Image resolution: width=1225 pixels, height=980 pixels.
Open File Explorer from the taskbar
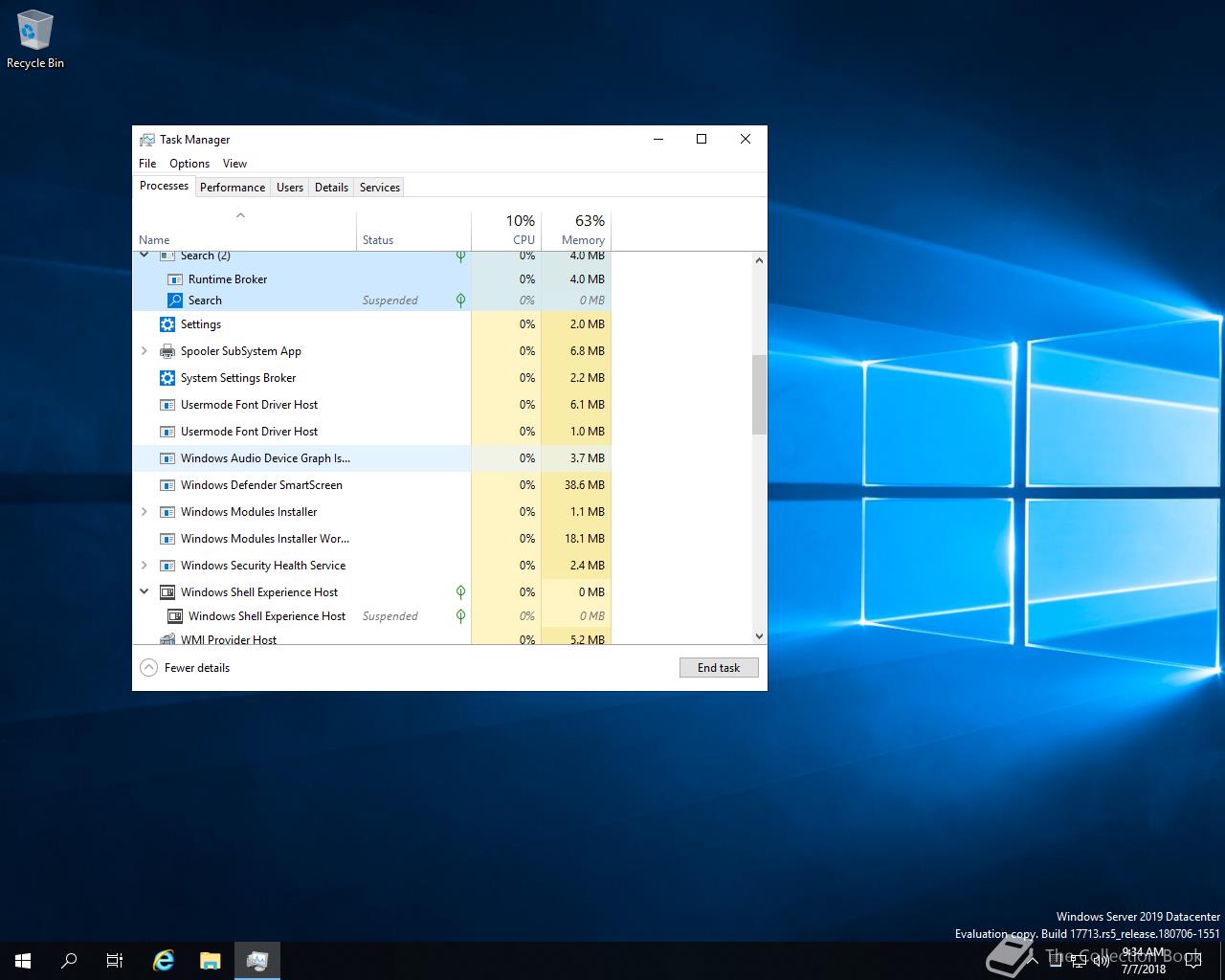point(211,961)
